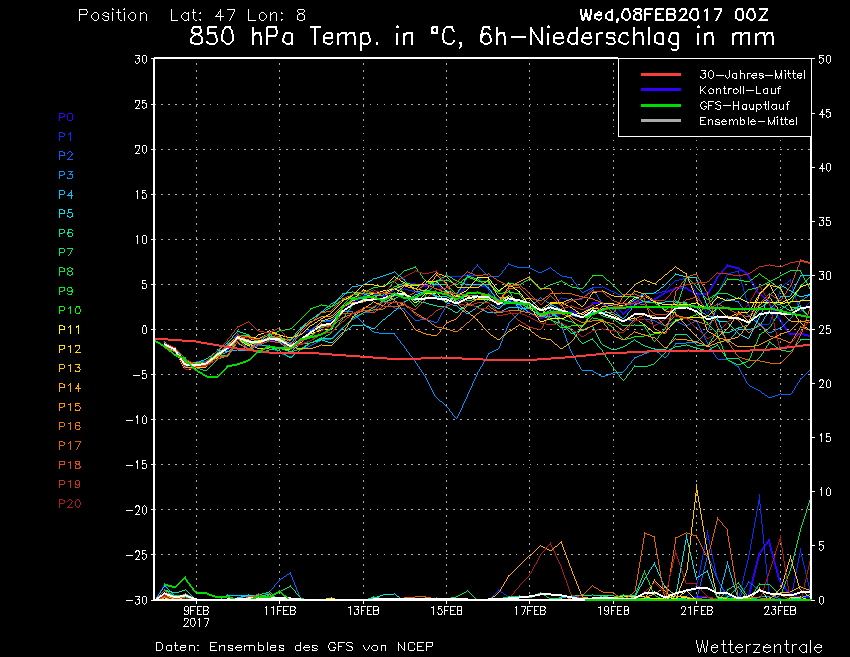Choose the orange P16 label
850x657 pixels.
point(69,426)
